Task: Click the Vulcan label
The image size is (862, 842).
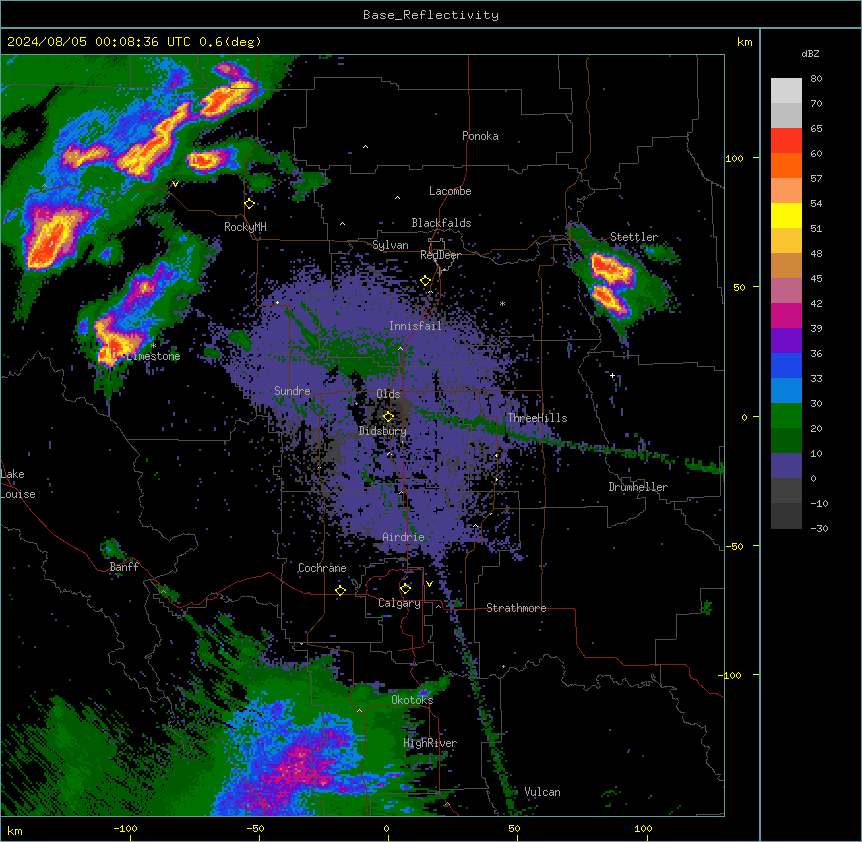Action: [x=543, y=792]
